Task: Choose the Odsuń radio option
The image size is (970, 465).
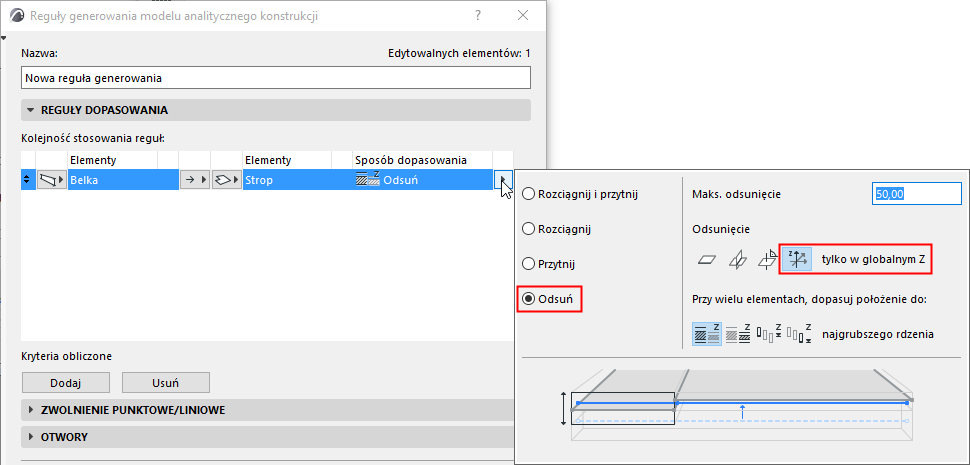Action: [548, 299]
